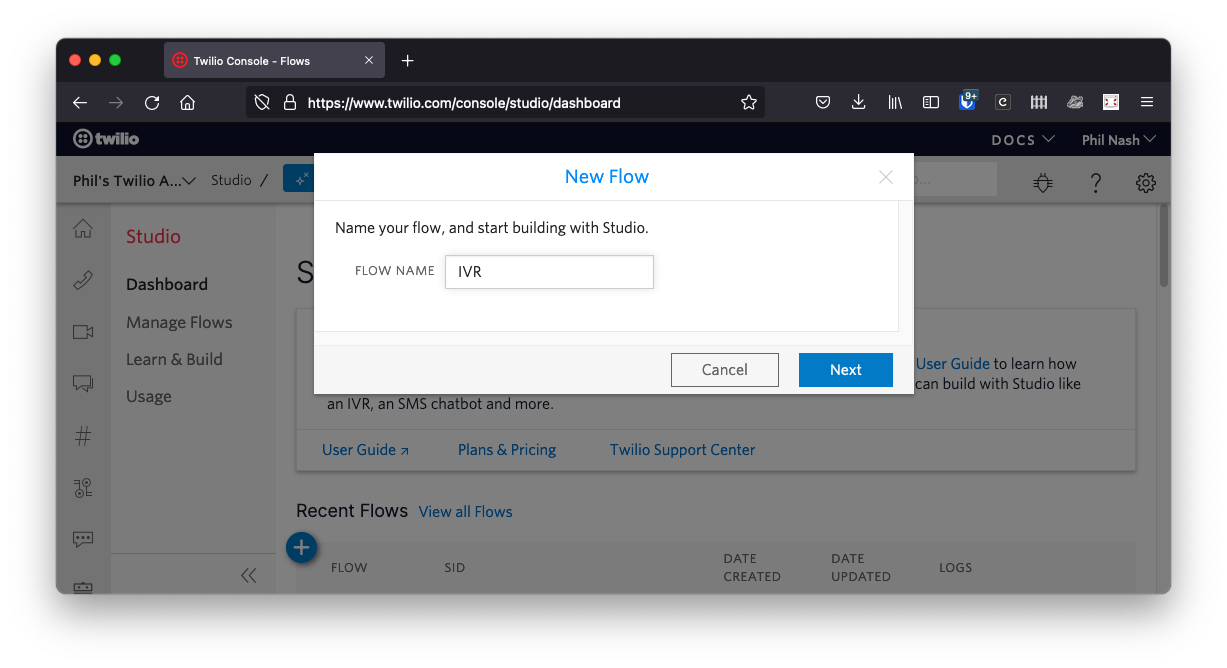This screenshot has height=668, width=1227.
Task: Click the DATE CREATED column header
Action: click(752, 567)
